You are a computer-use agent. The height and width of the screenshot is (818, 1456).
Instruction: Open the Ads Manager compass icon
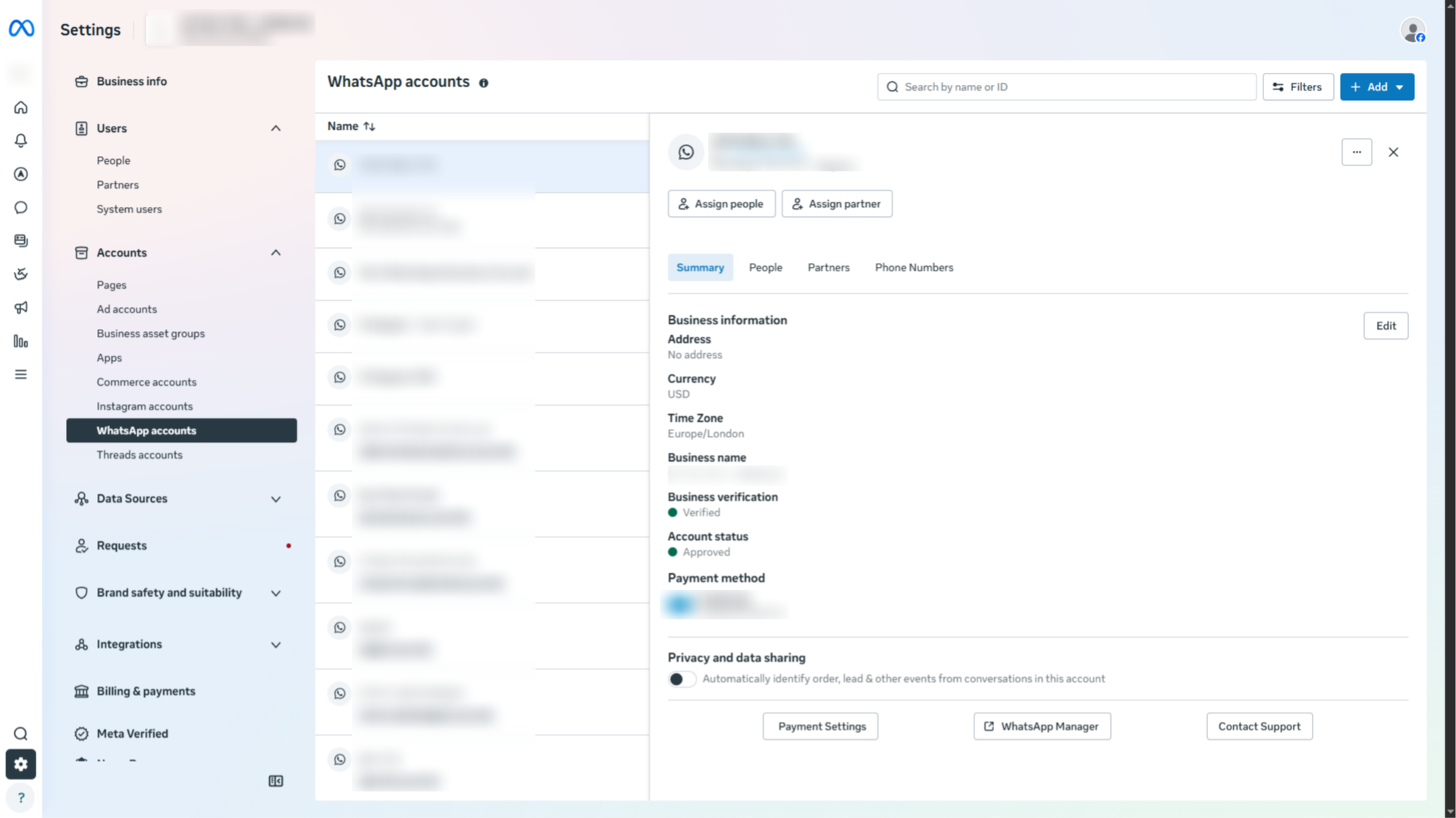pyautogui.click(x=21, y=174)
